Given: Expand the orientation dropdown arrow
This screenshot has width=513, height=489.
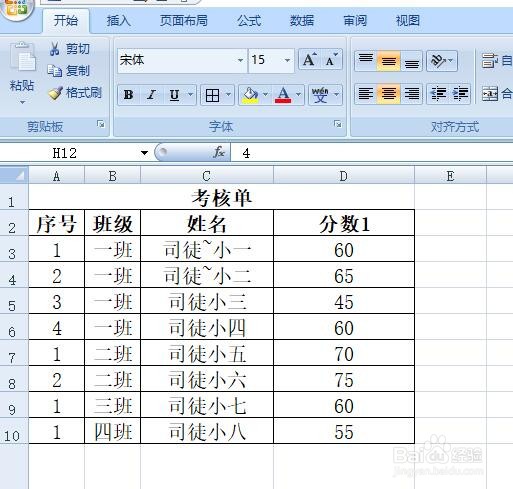Looking at the screenshot, I should tap(451, 60).
